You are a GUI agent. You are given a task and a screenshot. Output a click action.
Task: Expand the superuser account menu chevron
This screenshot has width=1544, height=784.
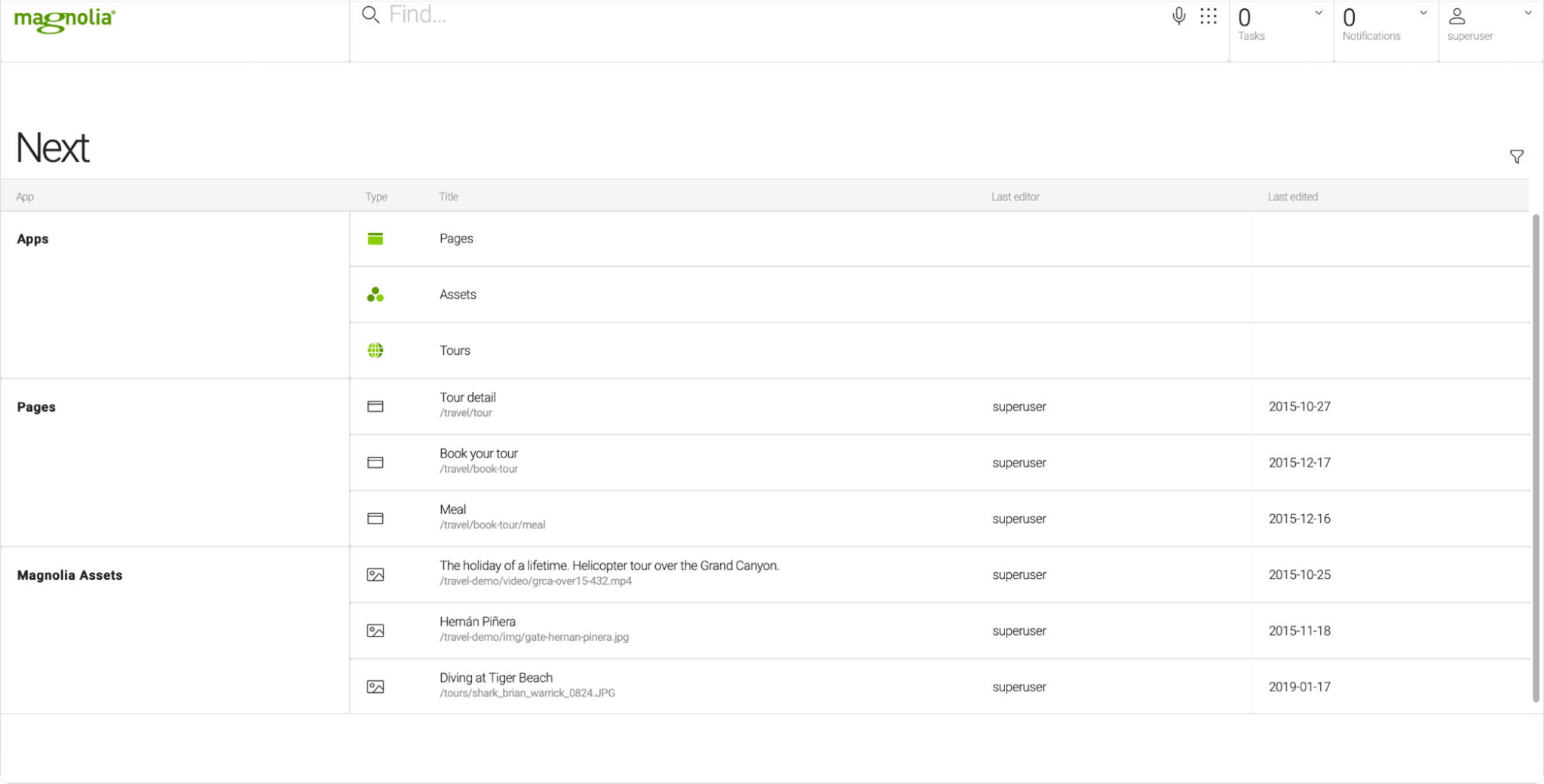click(1527, 13)
